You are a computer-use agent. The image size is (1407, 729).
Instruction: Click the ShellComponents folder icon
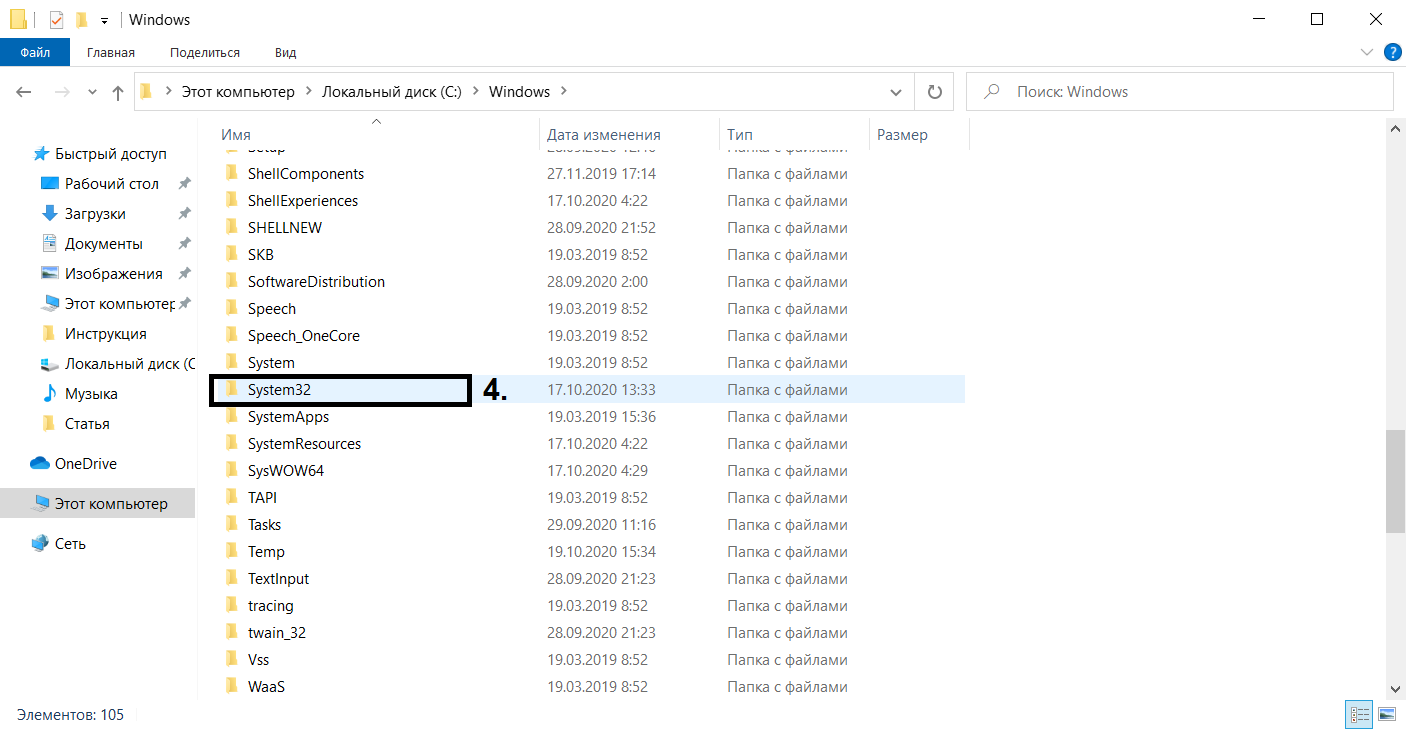pyautogui.click(x=231, y=173)
